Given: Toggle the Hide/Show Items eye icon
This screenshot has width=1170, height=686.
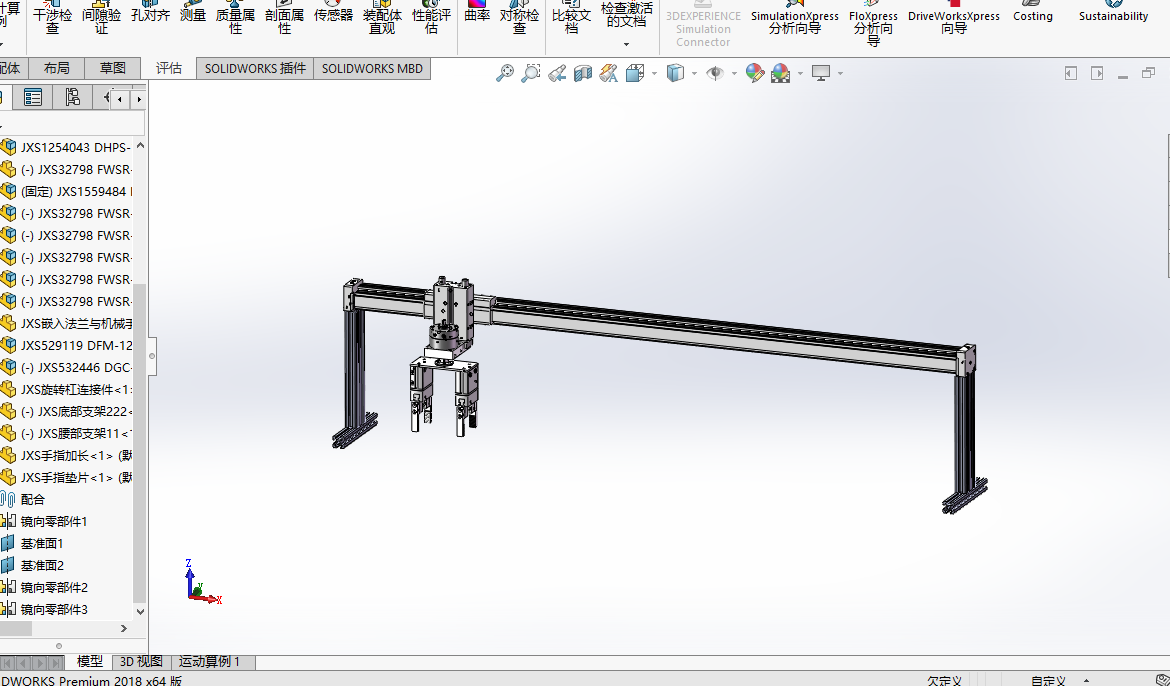Looking at the screenshot, I should (x=714, y=73).
